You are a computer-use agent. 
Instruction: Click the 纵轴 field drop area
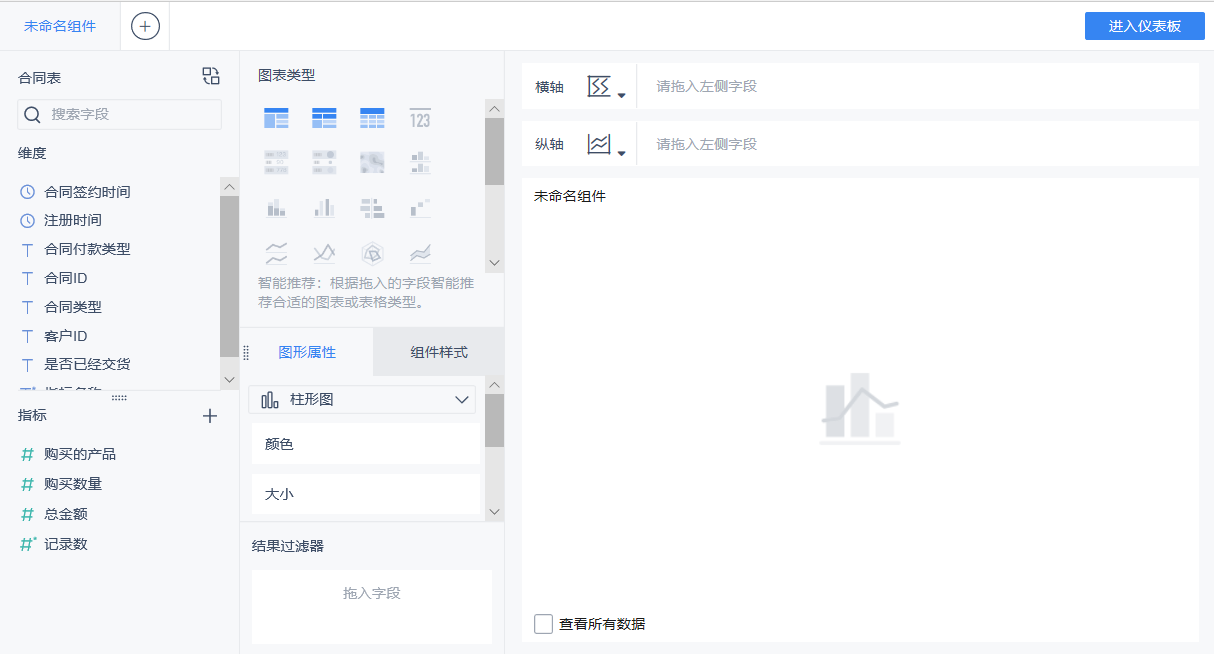917,144
